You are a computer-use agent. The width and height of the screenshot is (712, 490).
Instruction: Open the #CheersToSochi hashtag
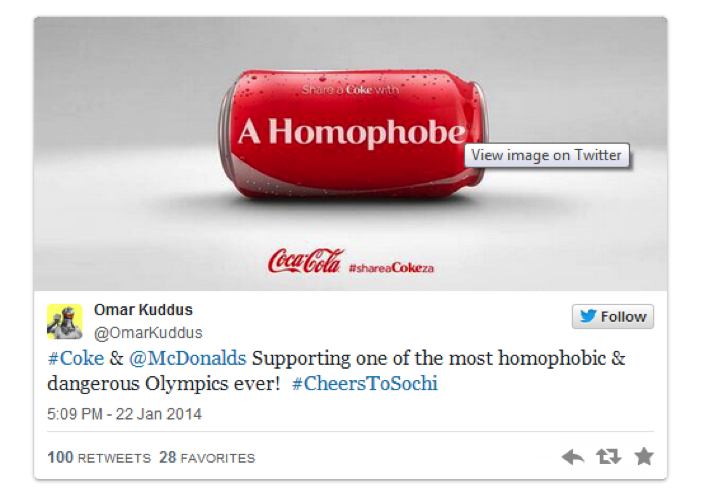click(365, 383)
